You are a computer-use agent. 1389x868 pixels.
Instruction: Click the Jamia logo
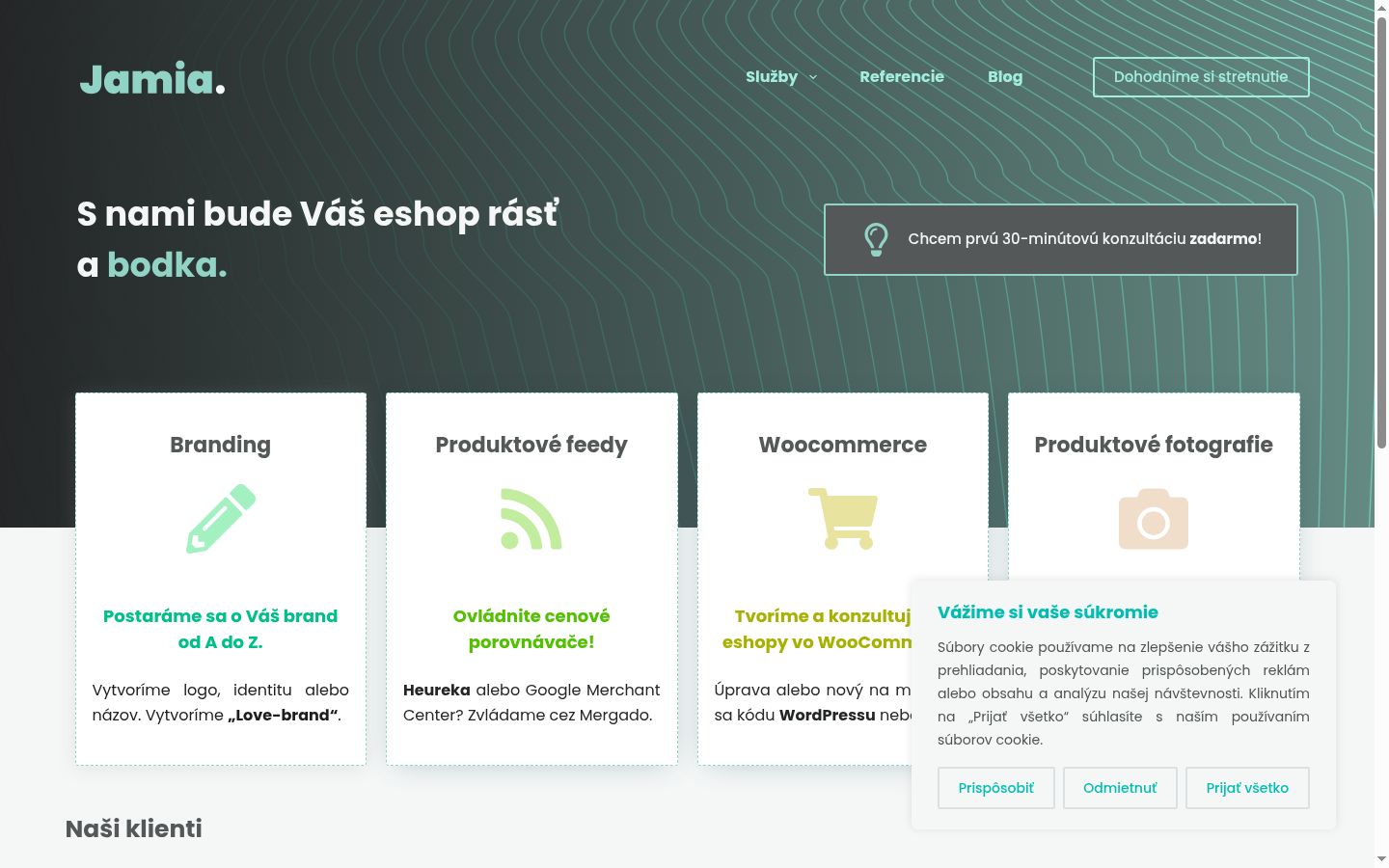point(152,79)
